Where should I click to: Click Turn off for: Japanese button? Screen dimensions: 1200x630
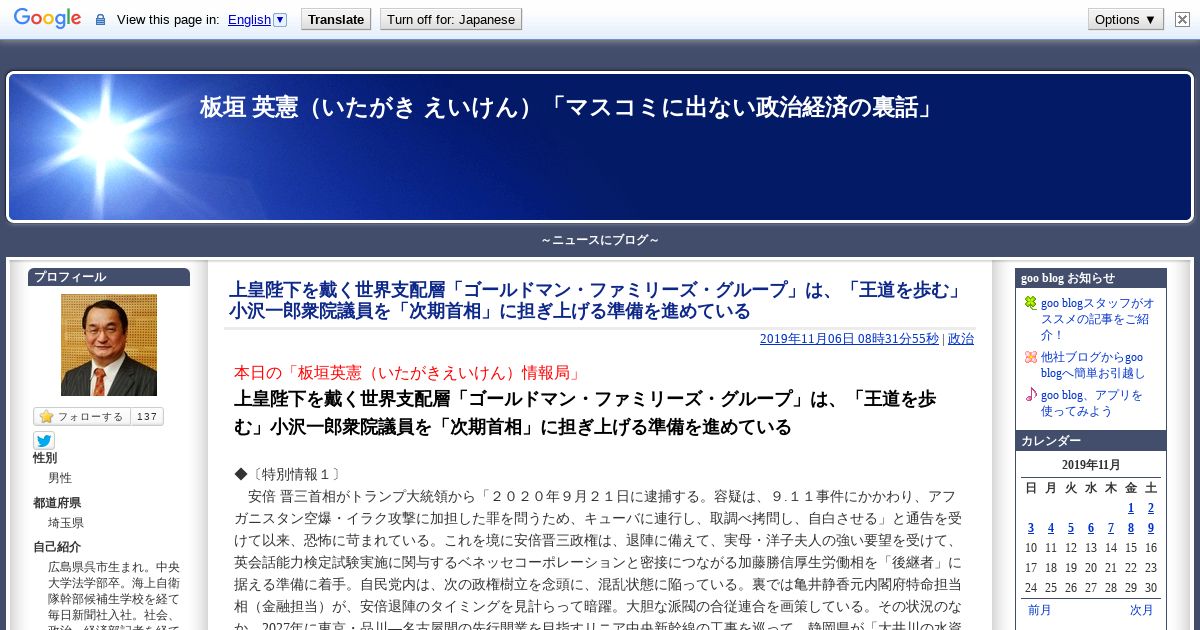451,19
